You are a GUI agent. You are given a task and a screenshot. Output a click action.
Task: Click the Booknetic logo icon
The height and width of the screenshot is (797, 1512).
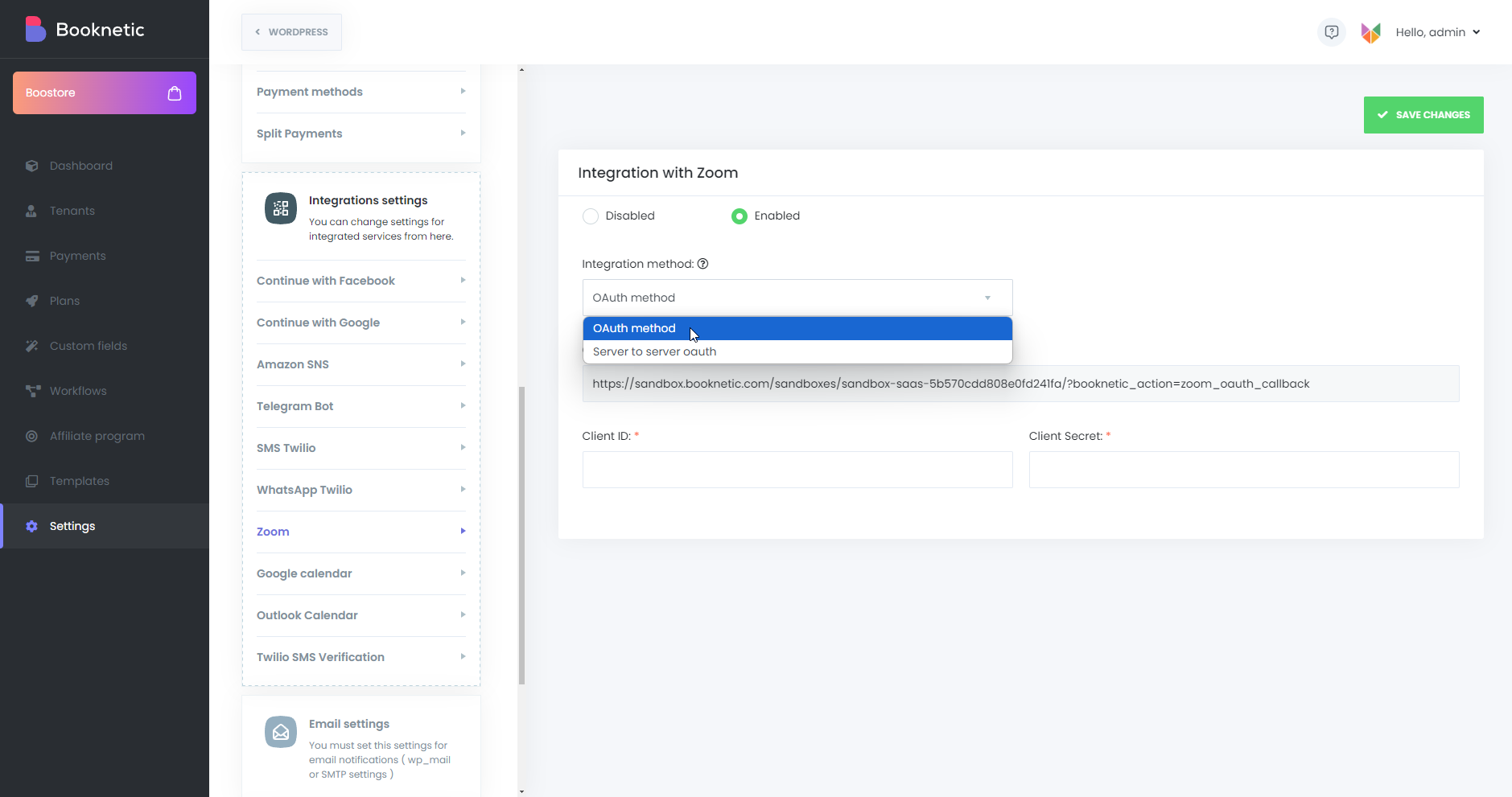pyautogui.click(x=35, y=29)
